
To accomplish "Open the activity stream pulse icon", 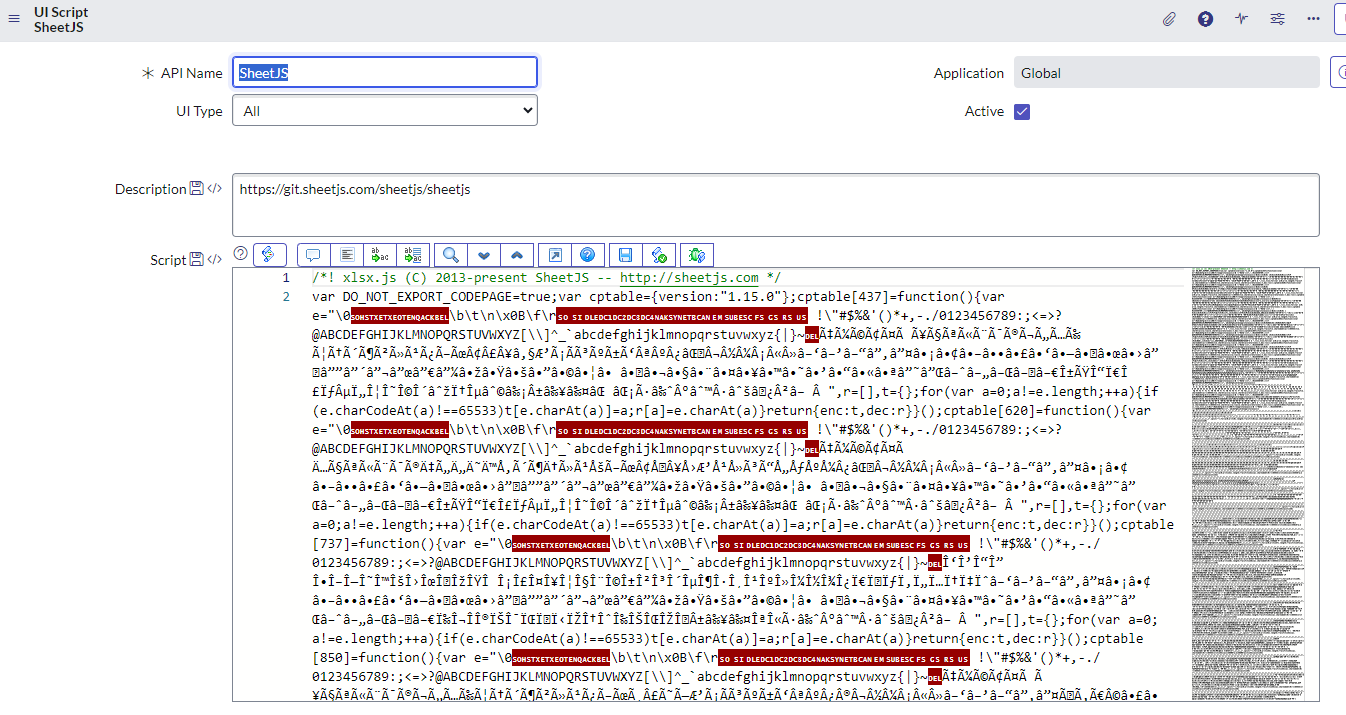I will [1242, 19].
